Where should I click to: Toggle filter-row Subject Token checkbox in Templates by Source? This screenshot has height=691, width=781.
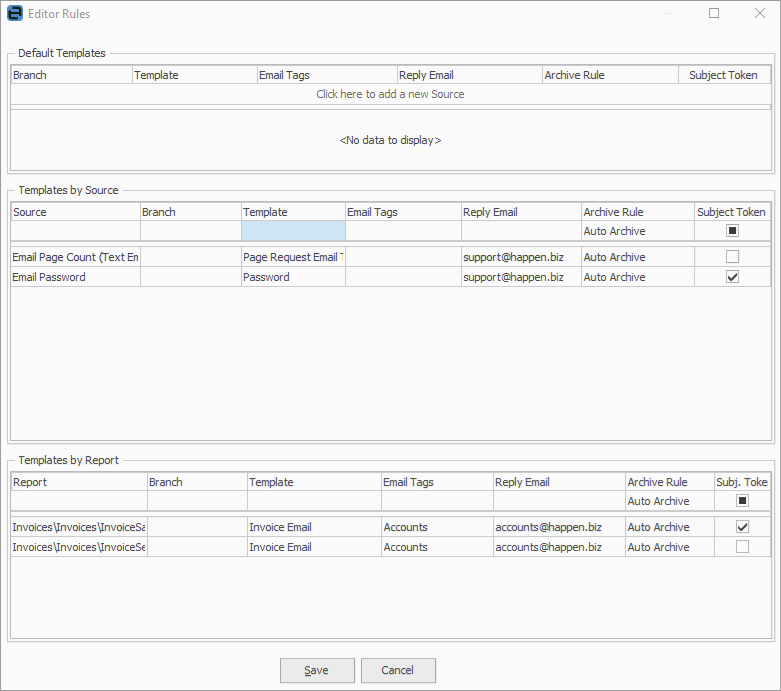coord(732,231)
